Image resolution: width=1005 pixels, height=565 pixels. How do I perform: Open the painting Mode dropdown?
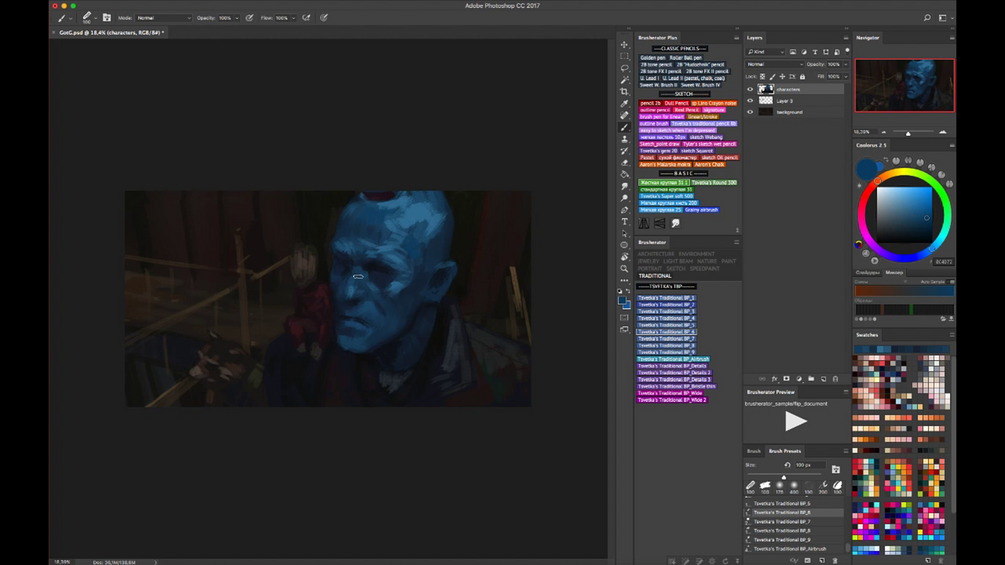coord(163,18)
